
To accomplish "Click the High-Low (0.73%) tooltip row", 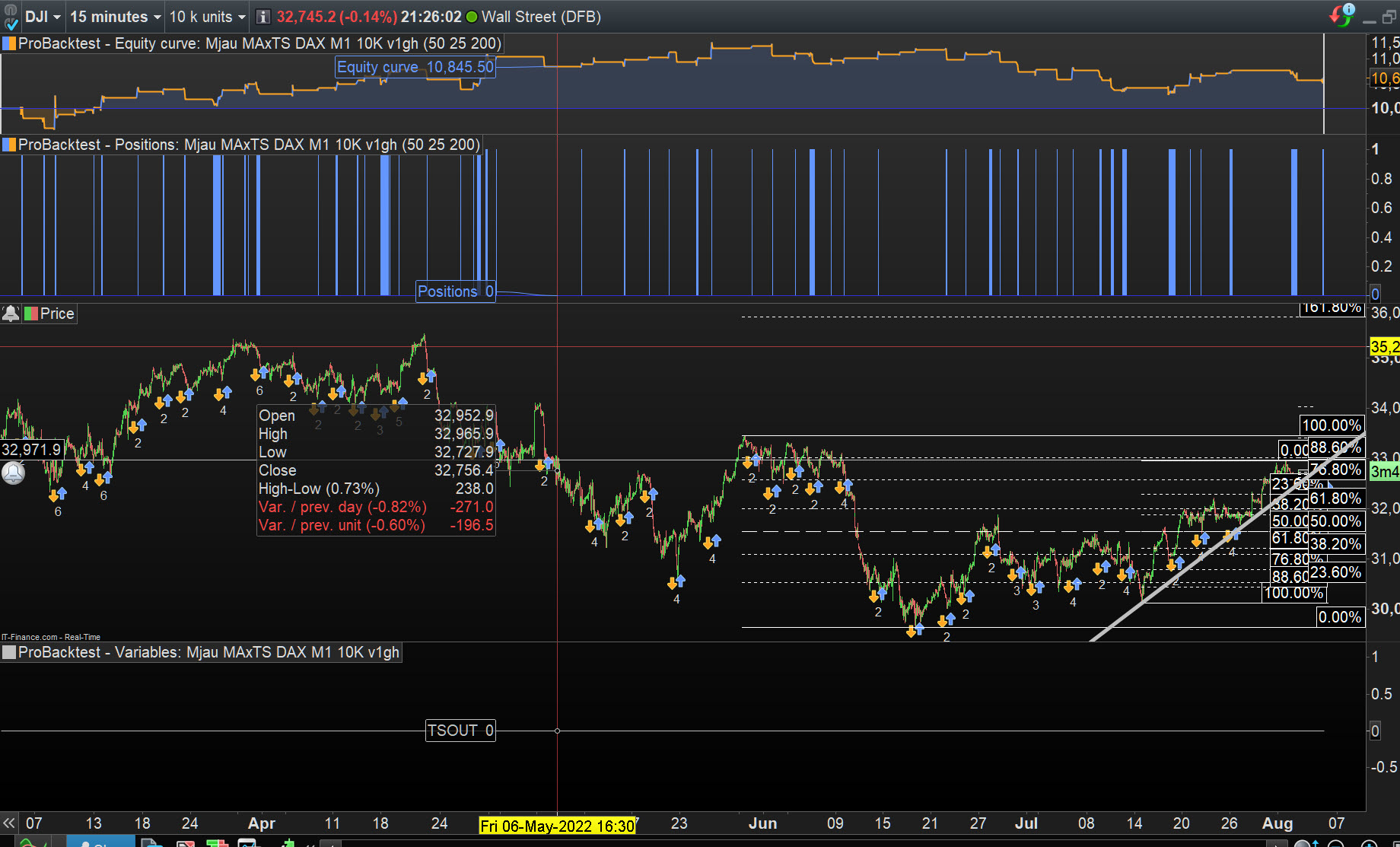I will pos(376,489).
